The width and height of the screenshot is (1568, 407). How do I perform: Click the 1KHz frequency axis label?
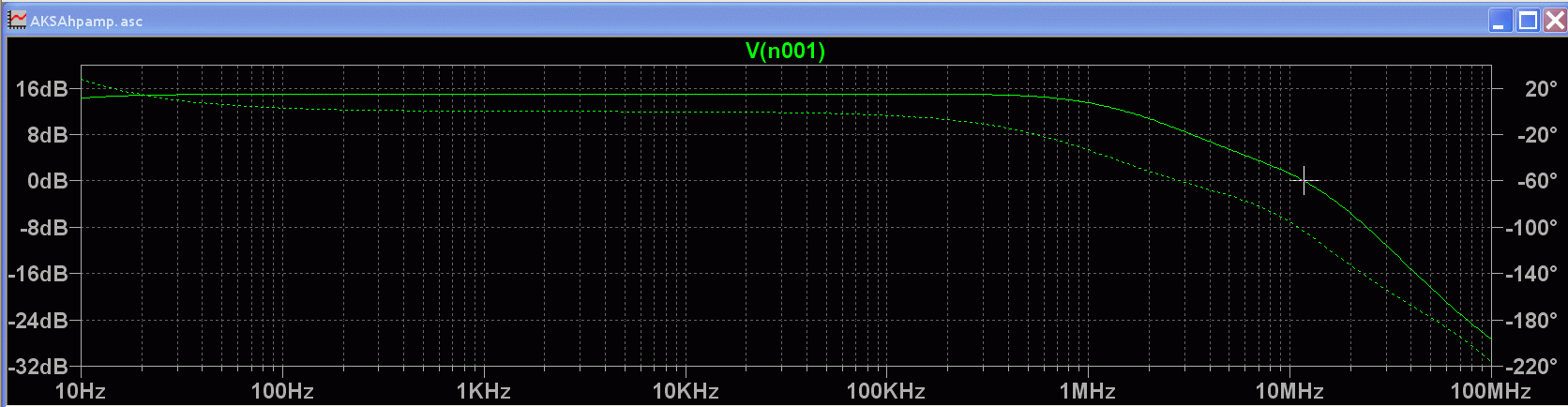point(484,391)
